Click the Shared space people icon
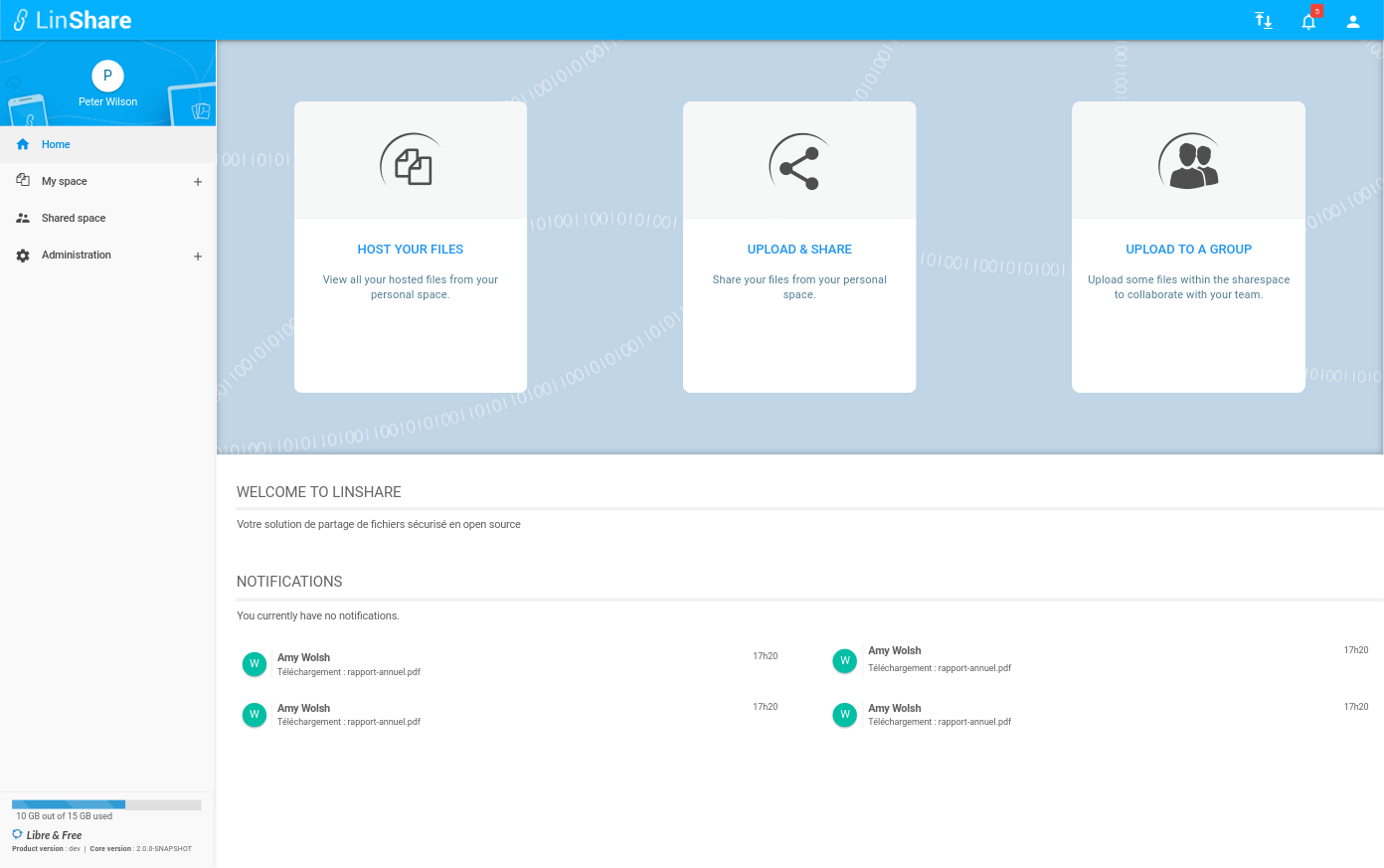This screenshot has width=1384, height=868. coord(23,218)
